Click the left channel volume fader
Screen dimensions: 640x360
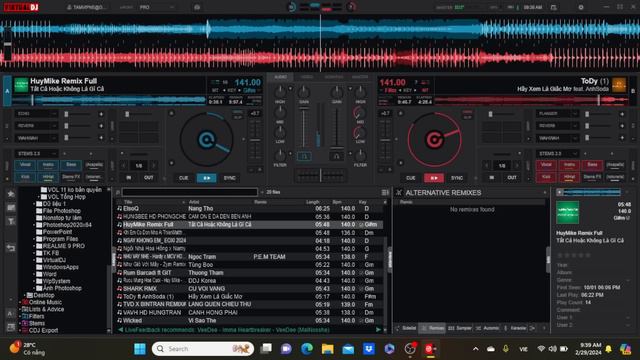pos(303,127)
